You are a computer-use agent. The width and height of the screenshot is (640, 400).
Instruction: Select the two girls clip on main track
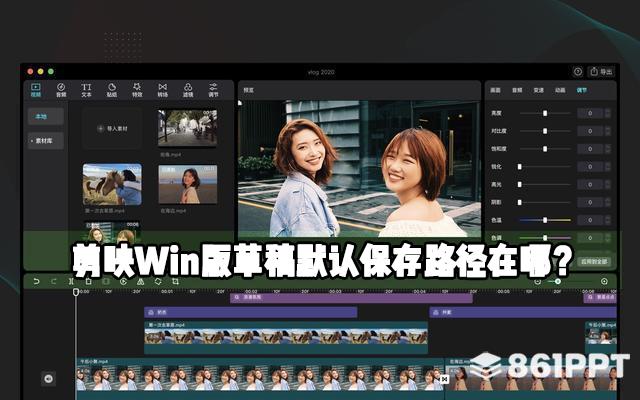260,378
